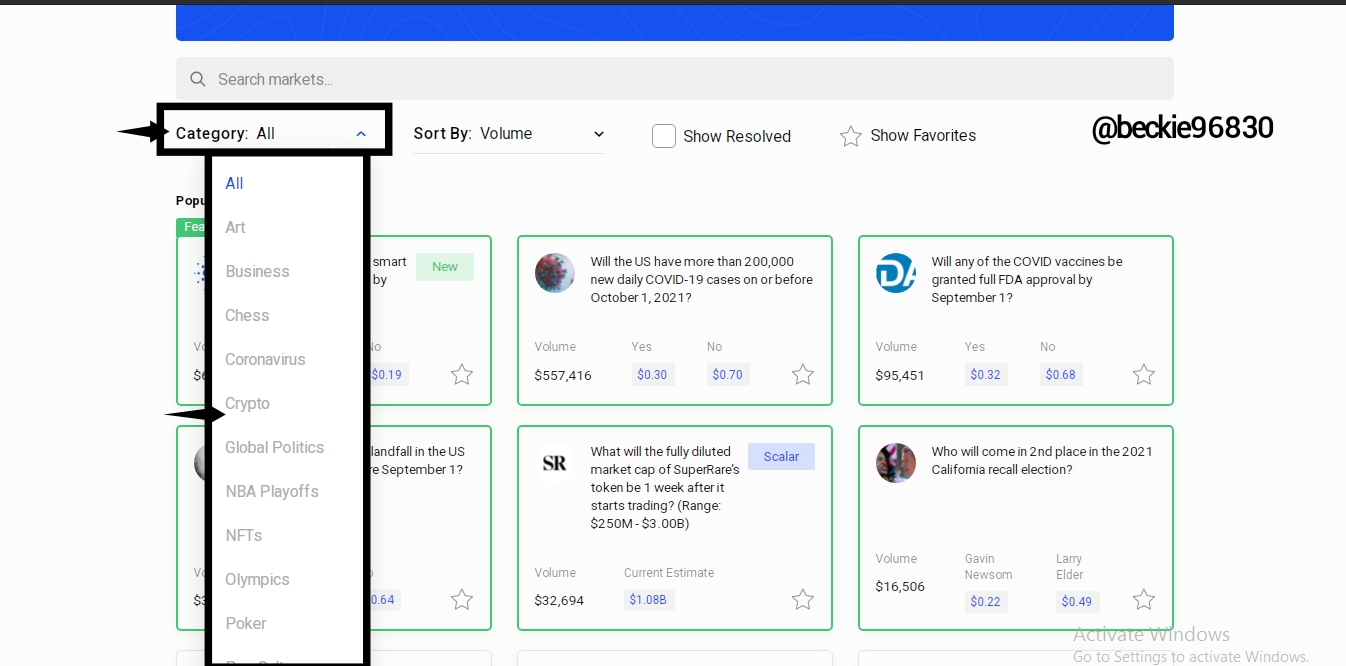Pick the Chess category
The height and width of the screenshot is (666, 1346).
point(247,315)
